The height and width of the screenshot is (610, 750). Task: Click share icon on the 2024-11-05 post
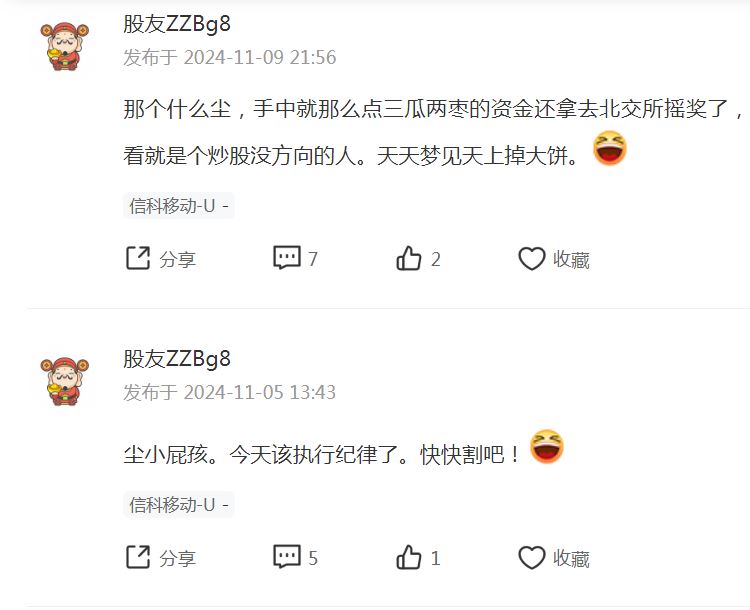pos(138,557)
